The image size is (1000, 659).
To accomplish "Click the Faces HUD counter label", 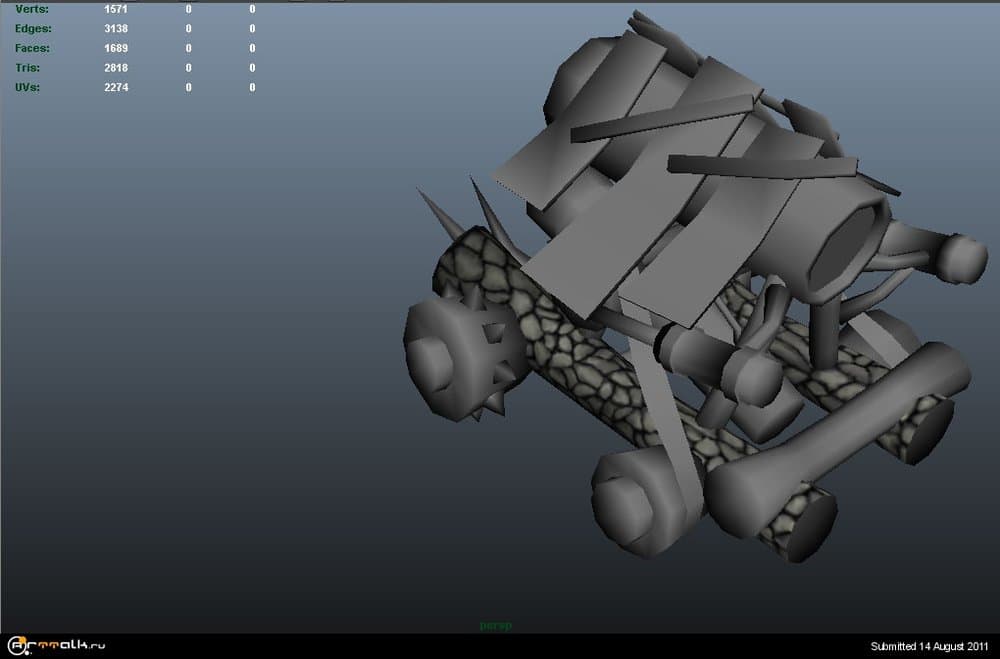I will [x=34, y=48].
